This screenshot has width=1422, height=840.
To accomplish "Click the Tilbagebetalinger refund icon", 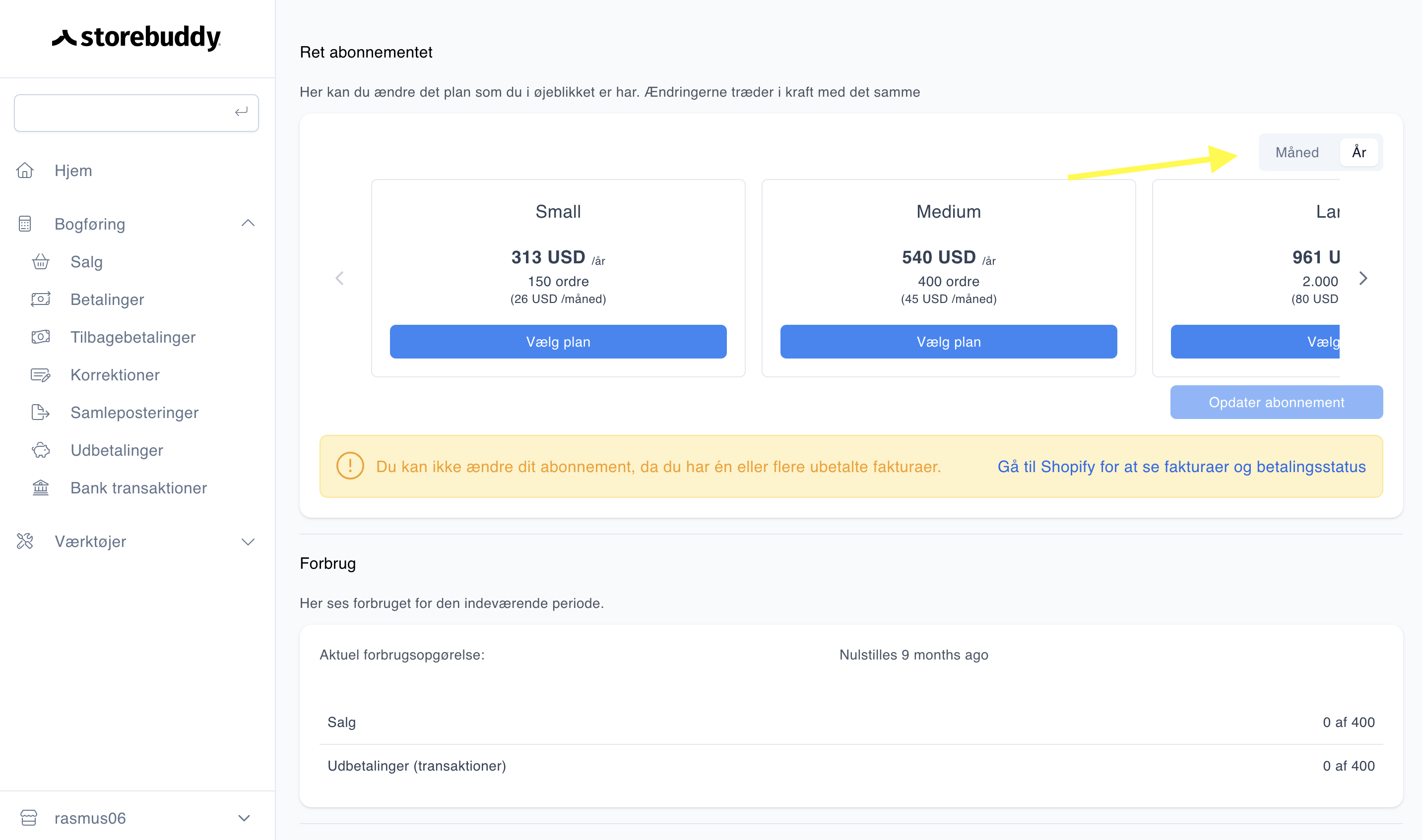I will tap(41, 337).
